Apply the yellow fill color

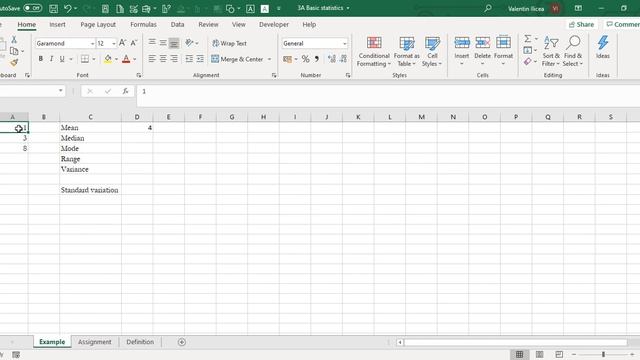[108, 59]
